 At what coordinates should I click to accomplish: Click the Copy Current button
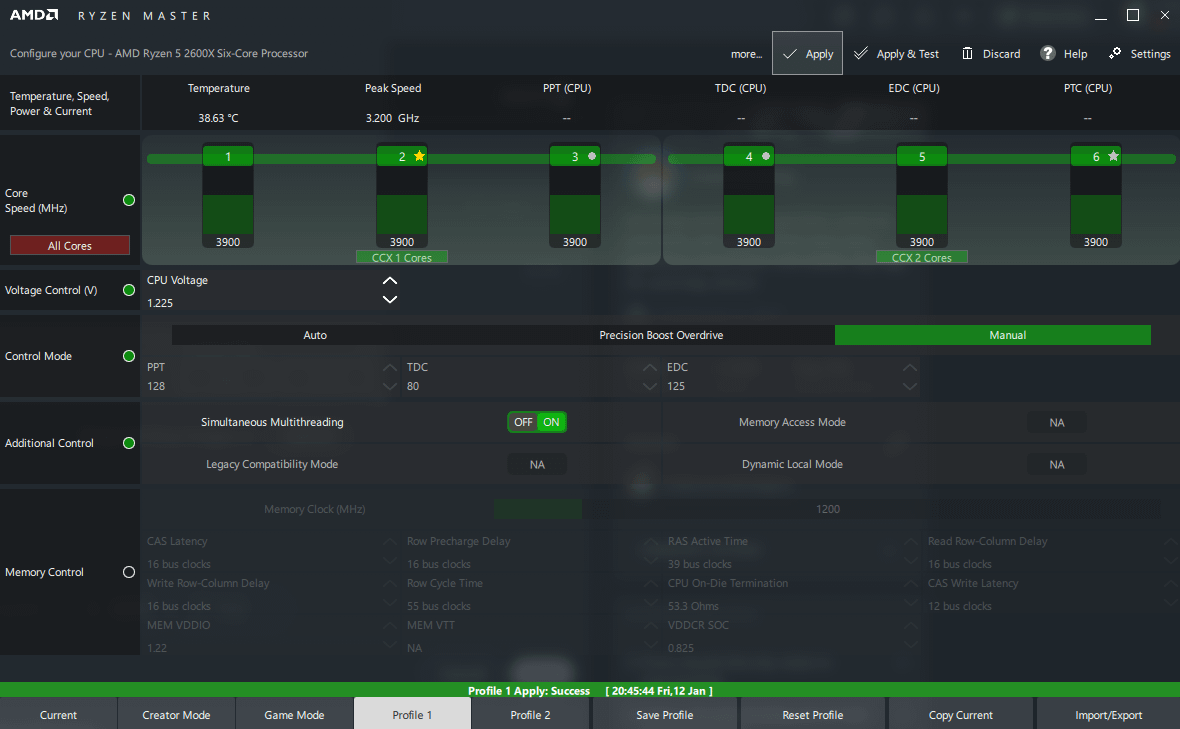961,715
